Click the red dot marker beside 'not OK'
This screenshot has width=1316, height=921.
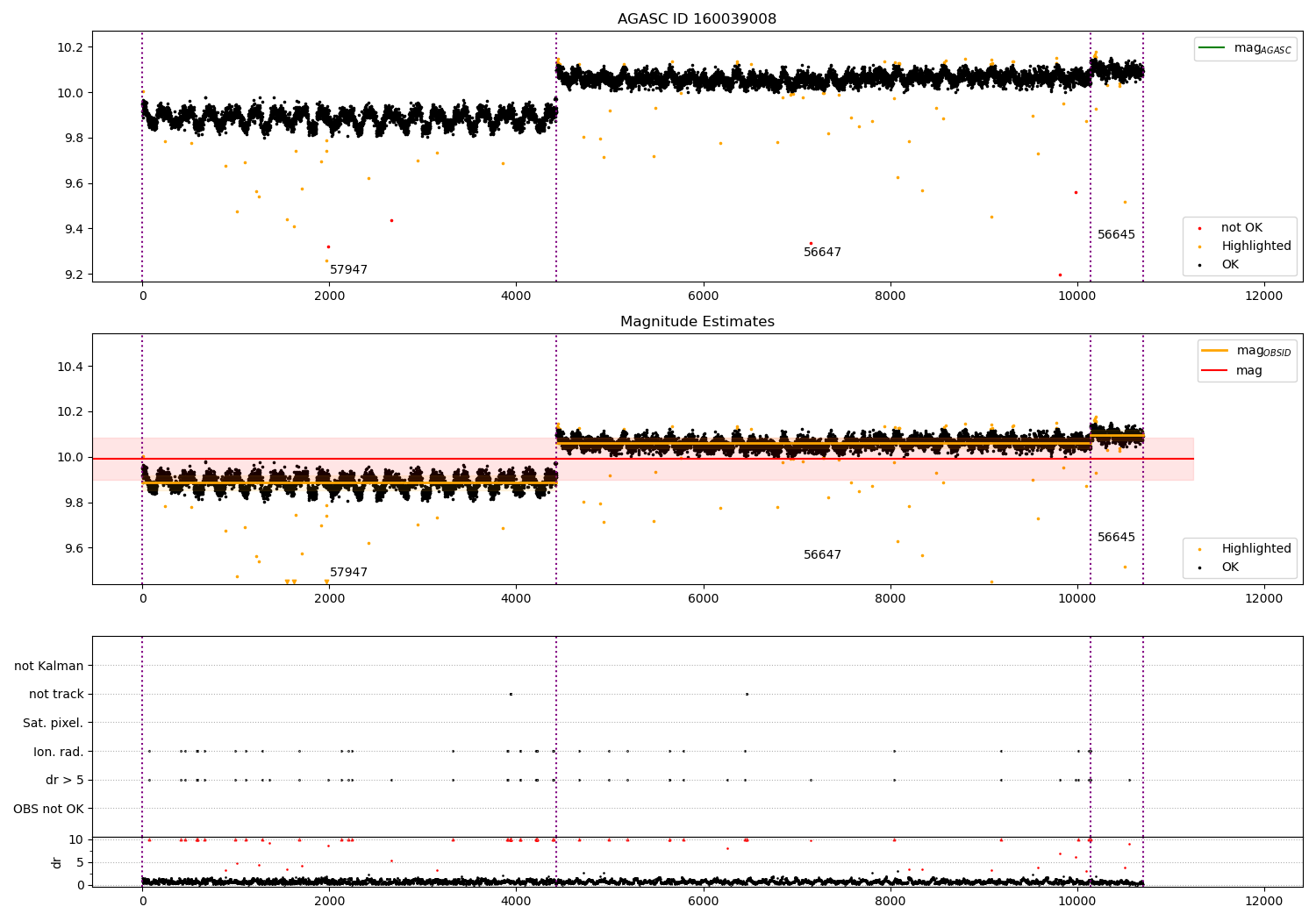point(1199,229)
